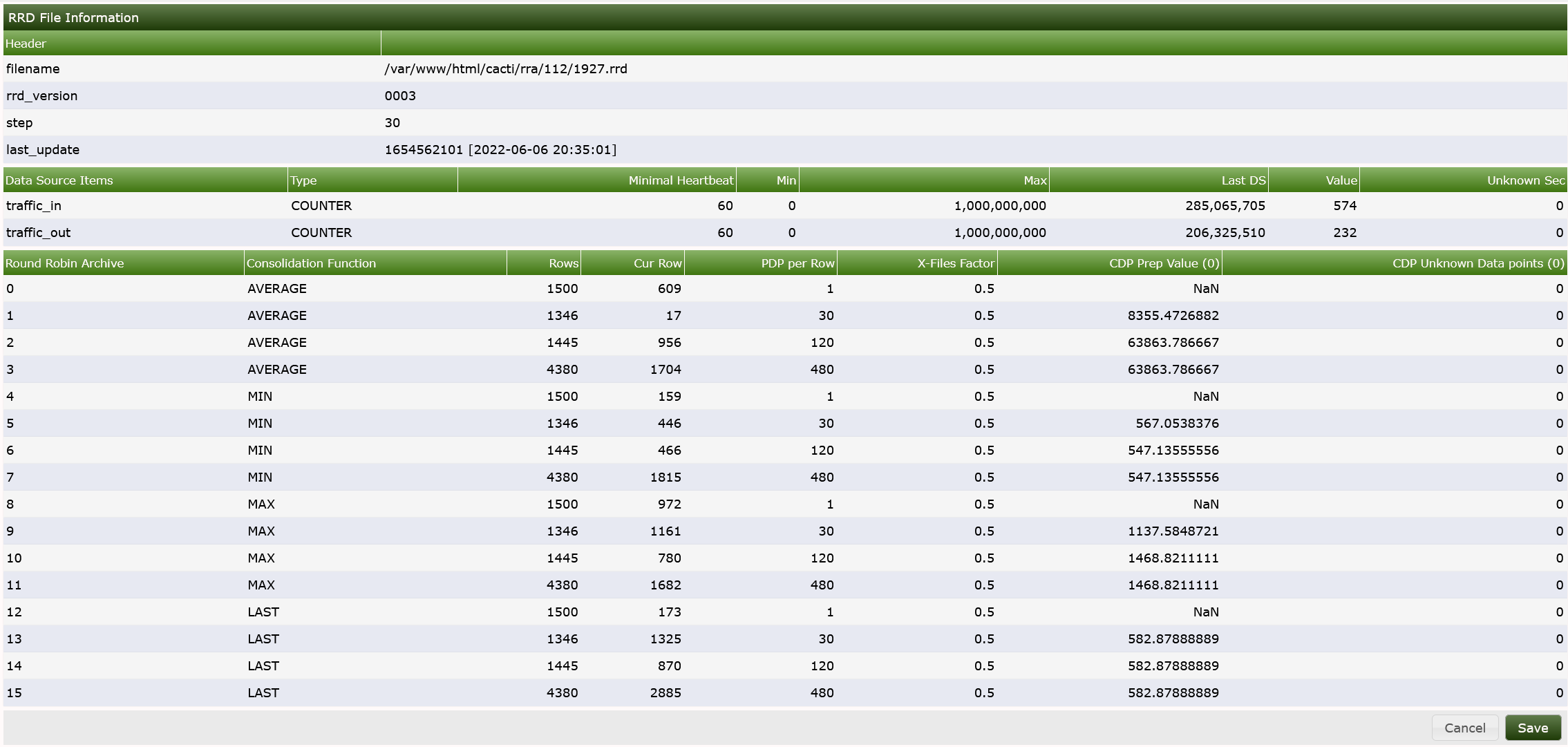This screenshot has height=747, width=1568.
Task: Click the Cur Row value 17 in archive 1
Action: [674, 316]
